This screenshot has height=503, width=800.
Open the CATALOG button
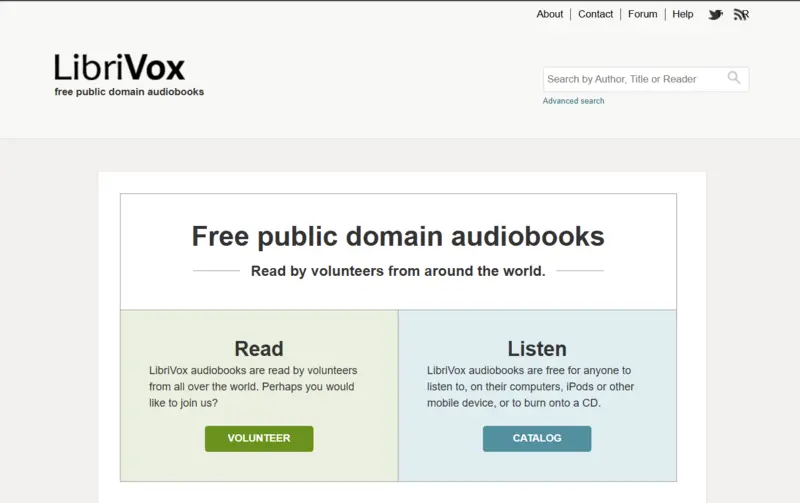[x=537, y=439]
